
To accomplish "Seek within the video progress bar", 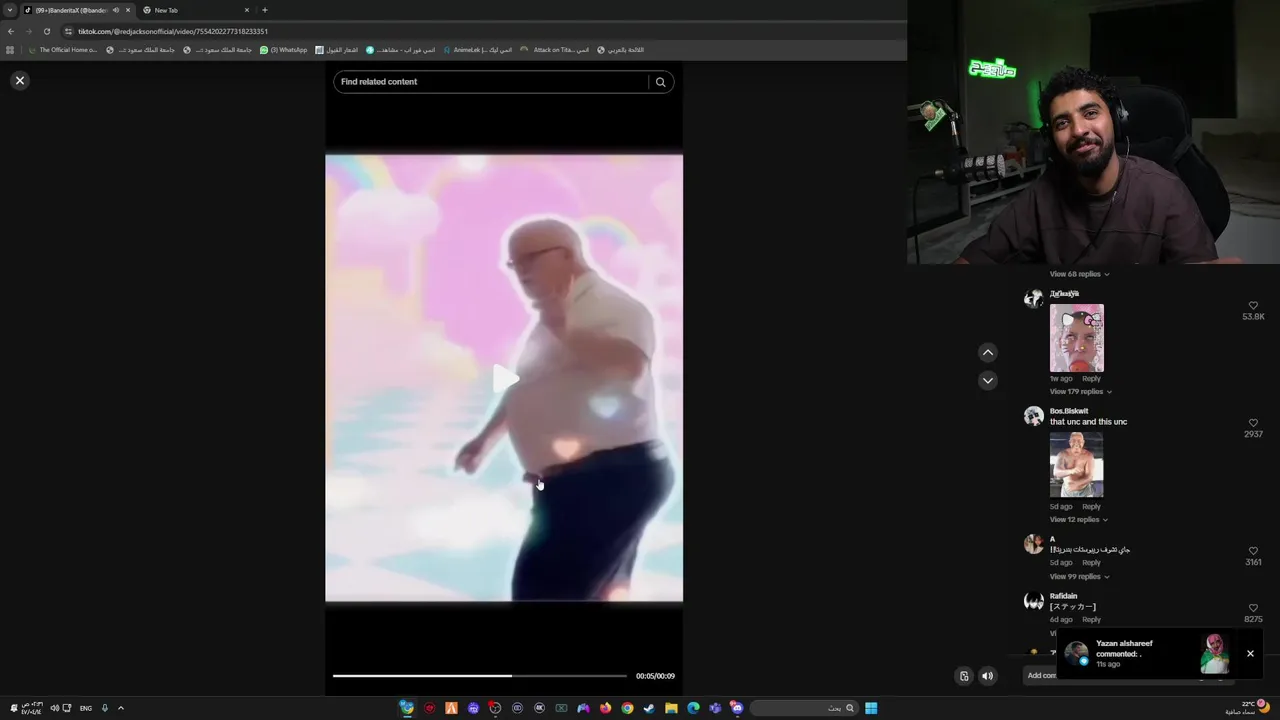I will click(x=480, y=676).
